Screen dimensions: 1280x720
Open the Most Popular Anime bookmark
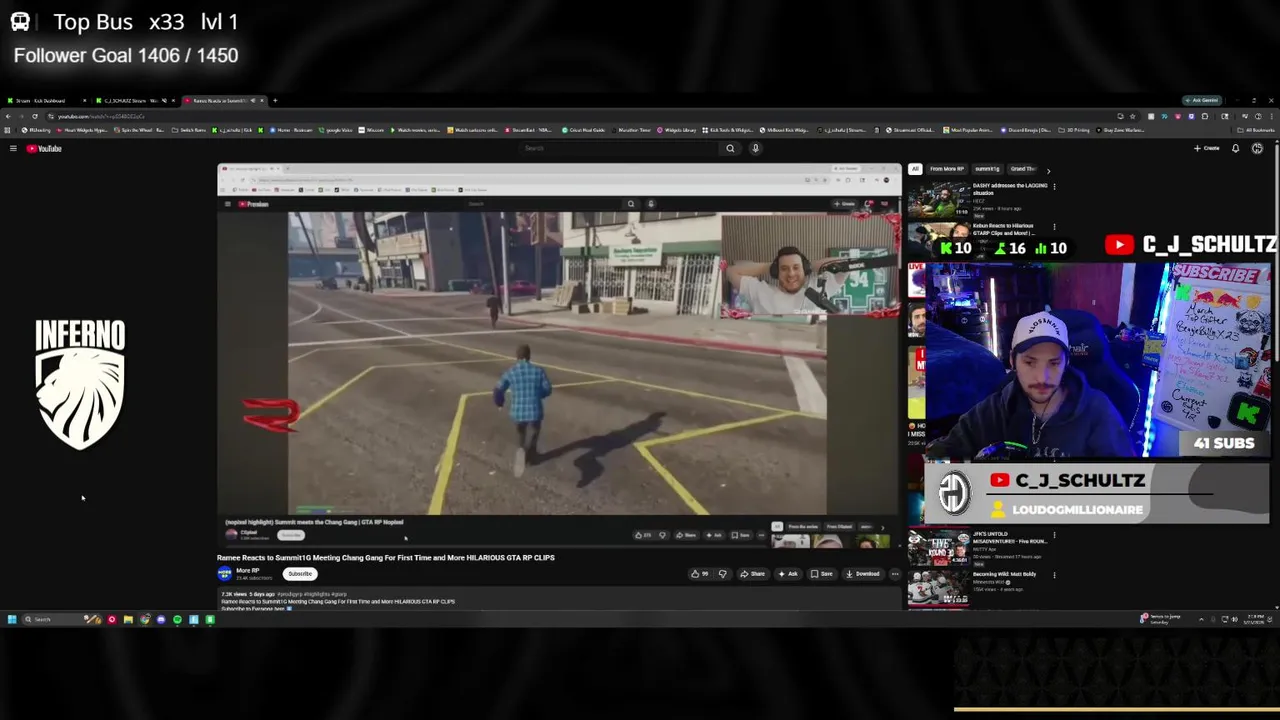tap(967, 129)
